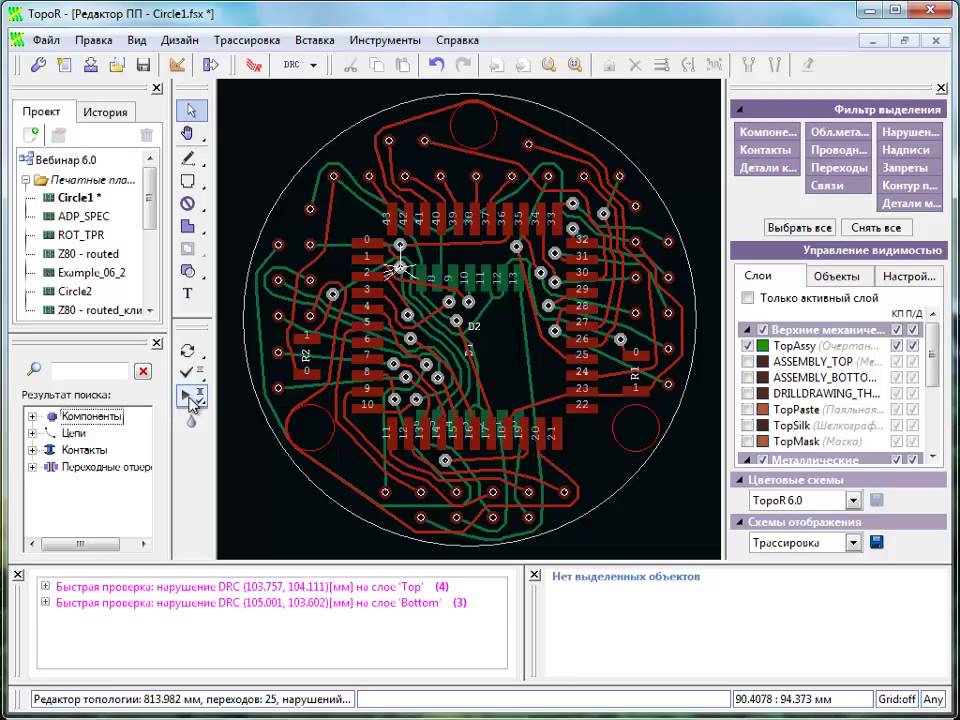This screenshot has width=960, height=720.
Task: Click the Выбрать все button
Action: tap(800, 228)
